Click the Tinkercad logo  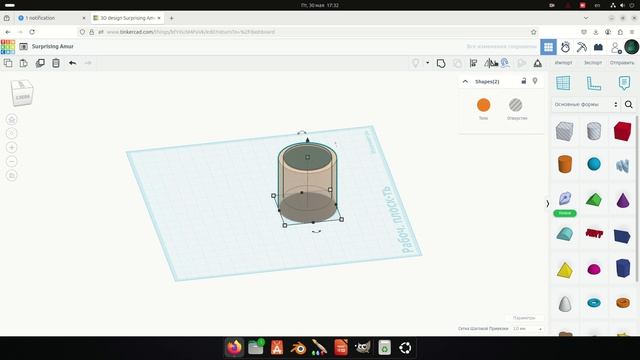pyautogui.click(x=8, y=47)
